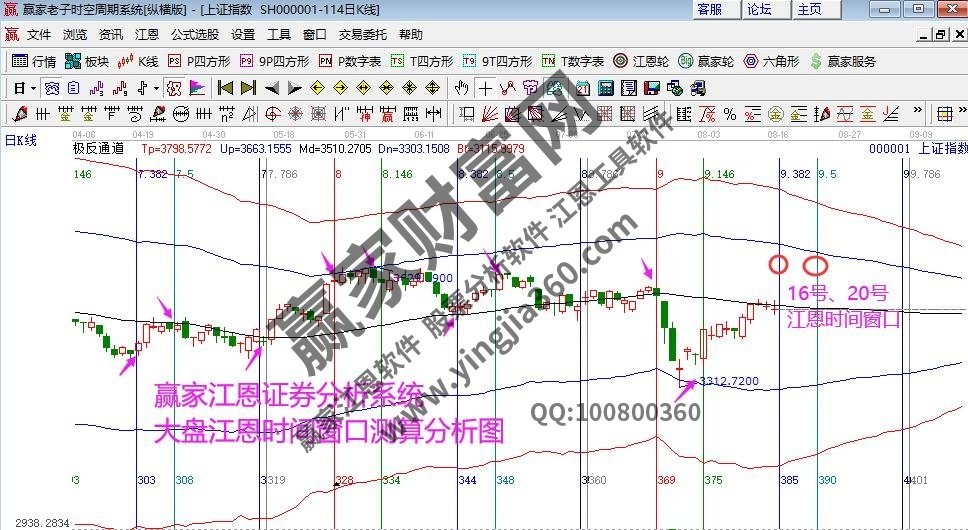Click the 客服 customer service button
Image resolution: width=968 pixels, height=530 pixels.
click(x=710, y=9)
